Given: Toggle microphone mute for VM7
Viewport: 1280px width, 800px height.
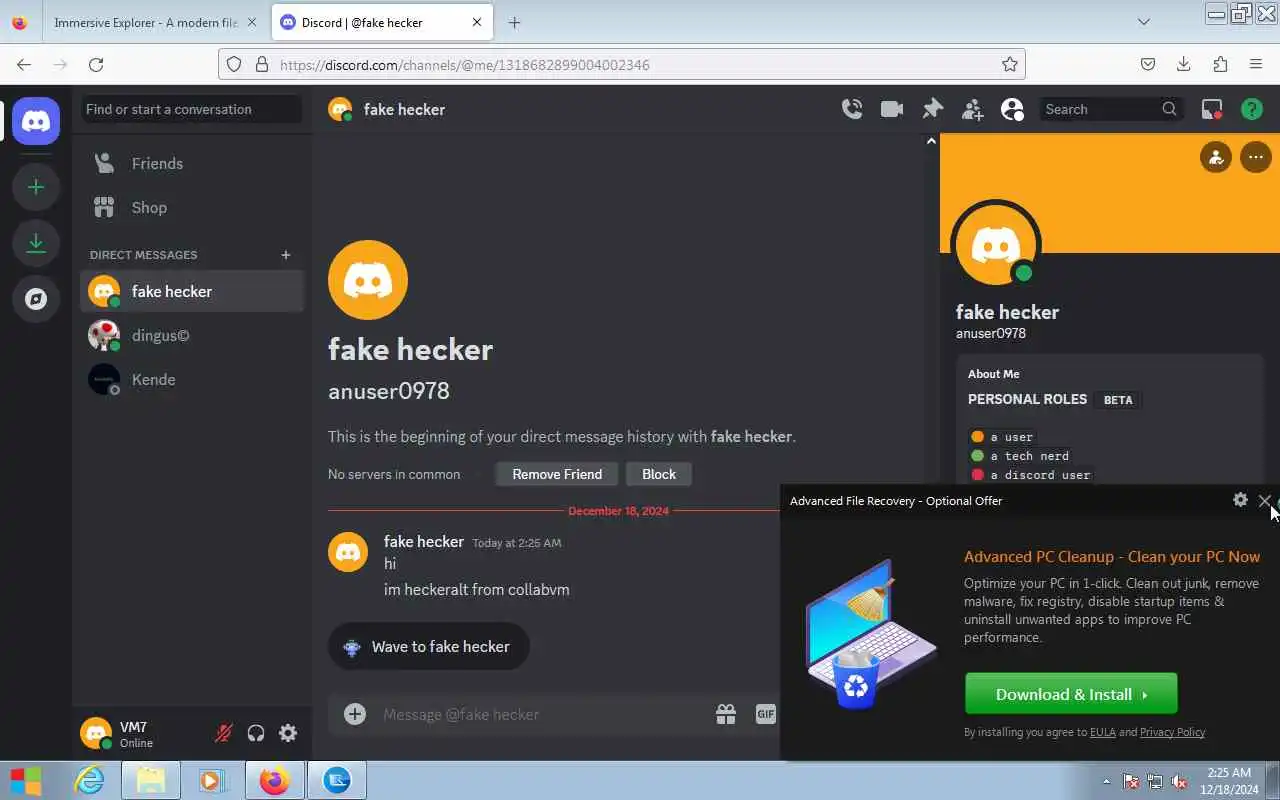Looking at the screenshot, I should (x=224, y=733).
